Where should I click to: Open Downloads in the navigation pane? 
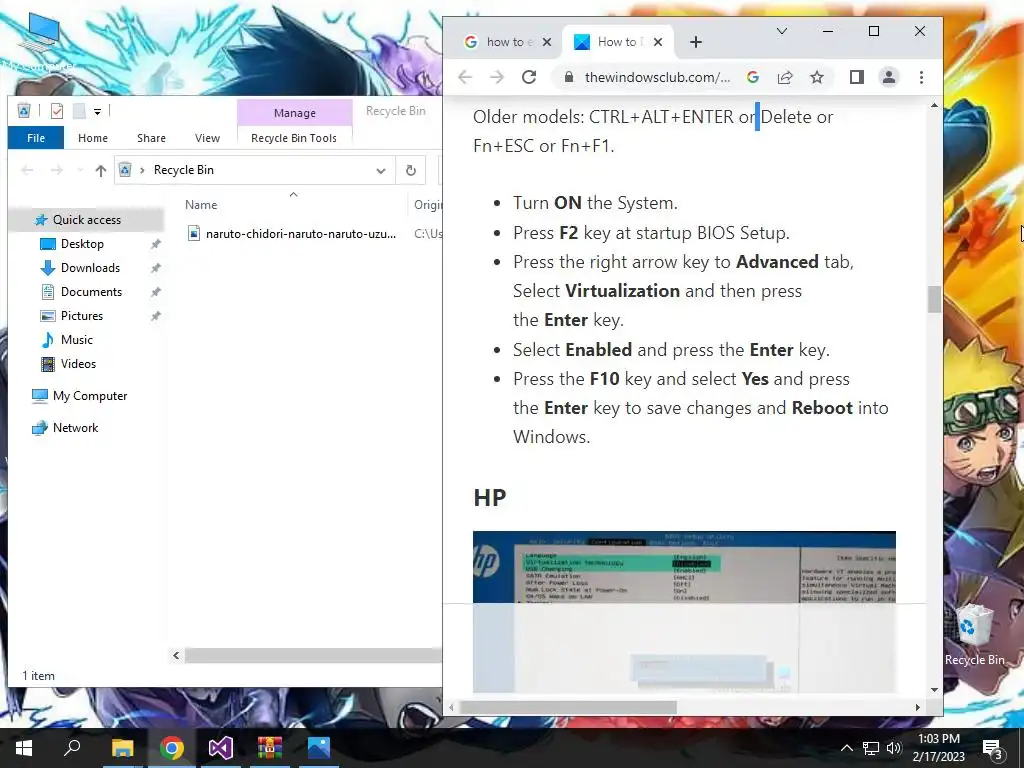point(90,268)
